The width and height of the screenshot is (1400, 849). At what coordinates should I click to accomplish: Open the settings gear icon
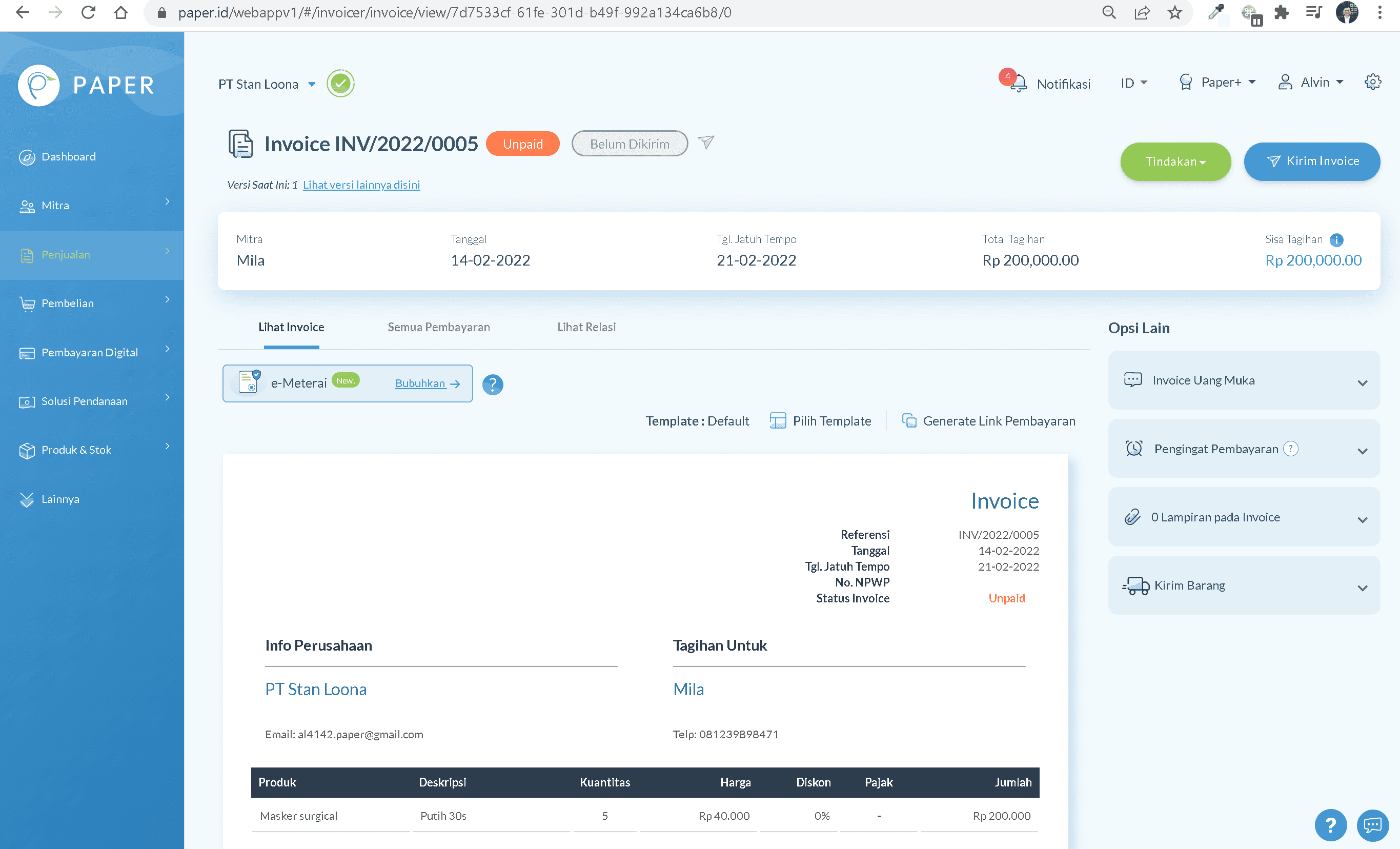click(x=1373, y=82)
